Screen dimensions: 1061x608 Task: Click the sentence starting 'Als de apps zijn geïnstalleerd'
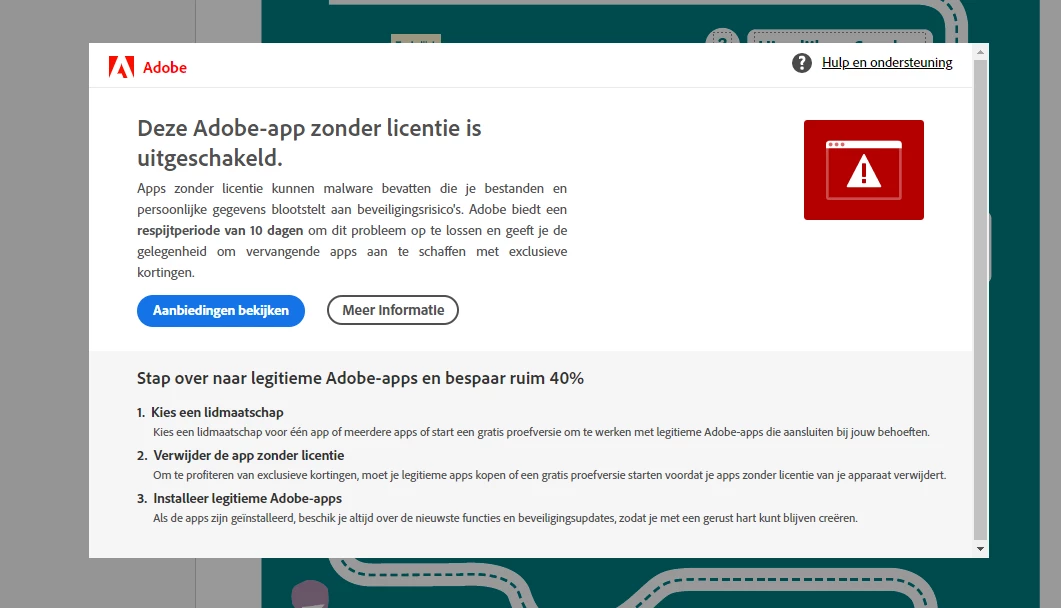point(505,518)
